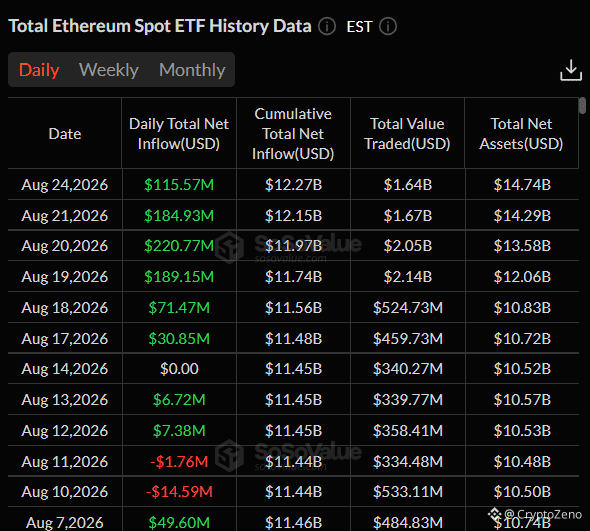Switch to the Monthly tab
This screenshot has width=590, height=531.
click(x=192, y=70)
